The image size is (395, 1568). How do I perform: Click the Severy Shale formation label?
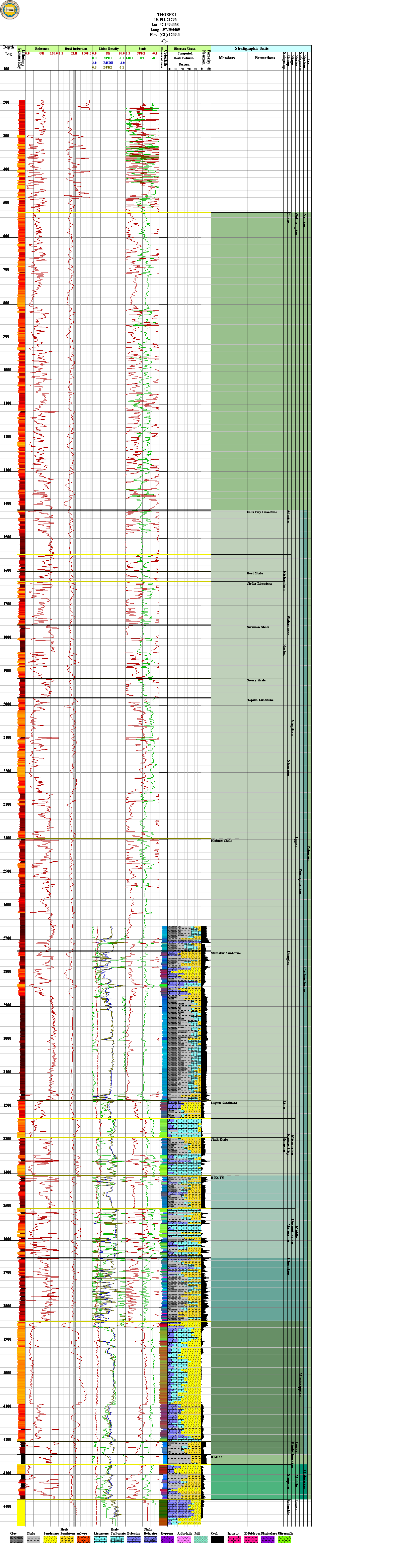coord(256,680)
